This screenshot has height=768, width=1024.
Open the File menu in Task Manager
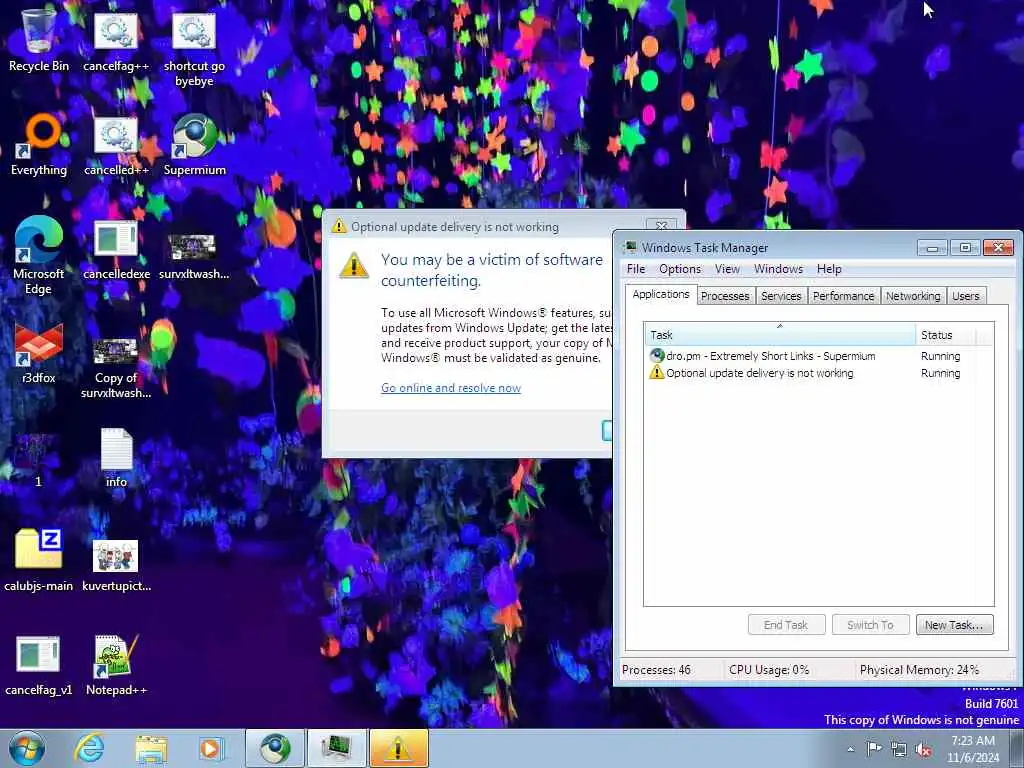coord(635,269)
